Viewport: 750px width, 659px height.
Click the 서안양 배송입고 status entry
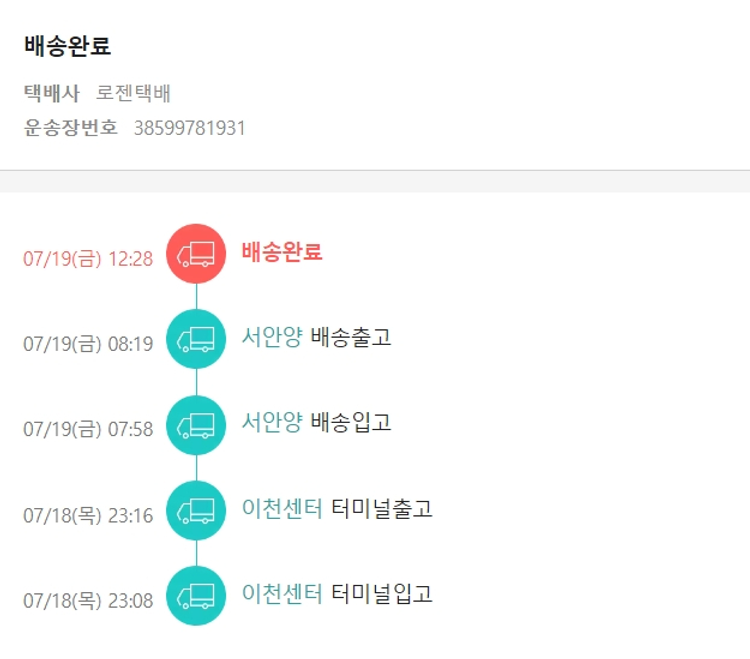coord(316,423)
